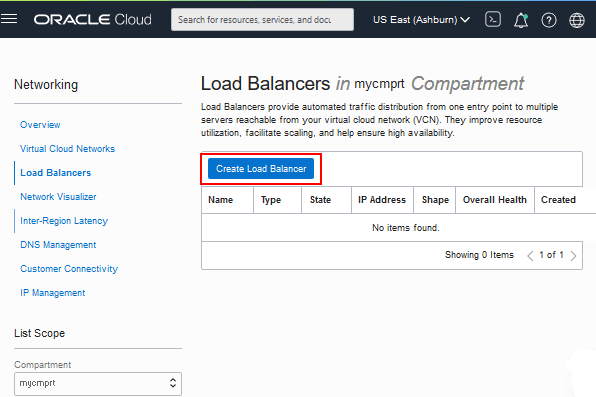Click the '1 of 1' page indicator

[551, 255]
